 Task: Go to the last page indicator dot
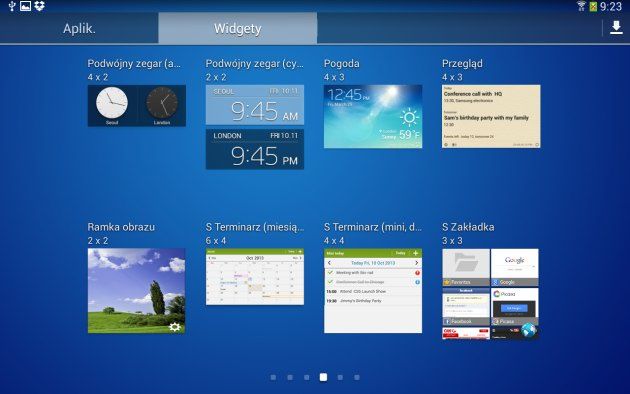[x=357, y=377]
